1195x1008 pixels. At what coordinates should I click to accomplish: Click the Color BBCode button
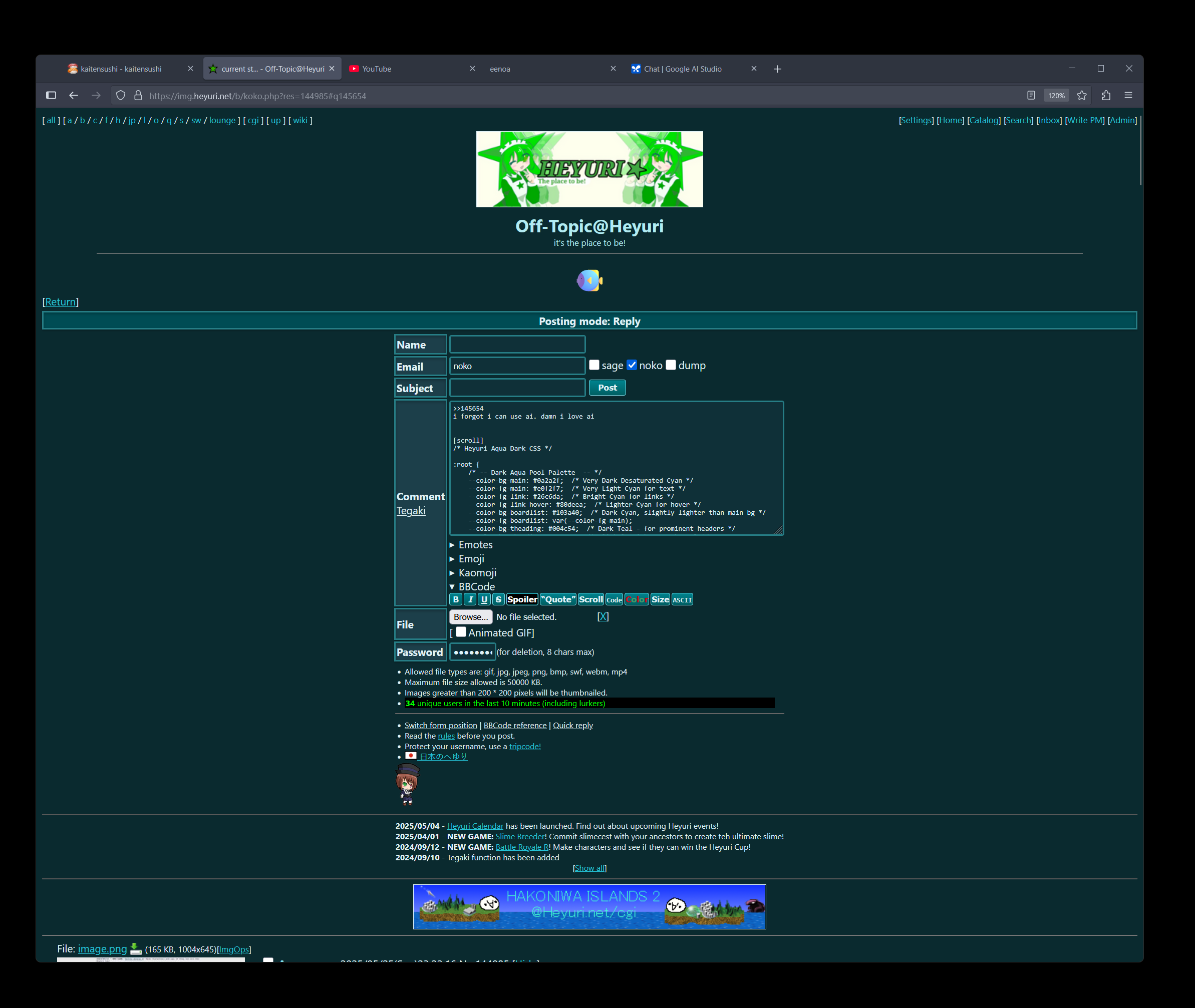pos(636,599)
